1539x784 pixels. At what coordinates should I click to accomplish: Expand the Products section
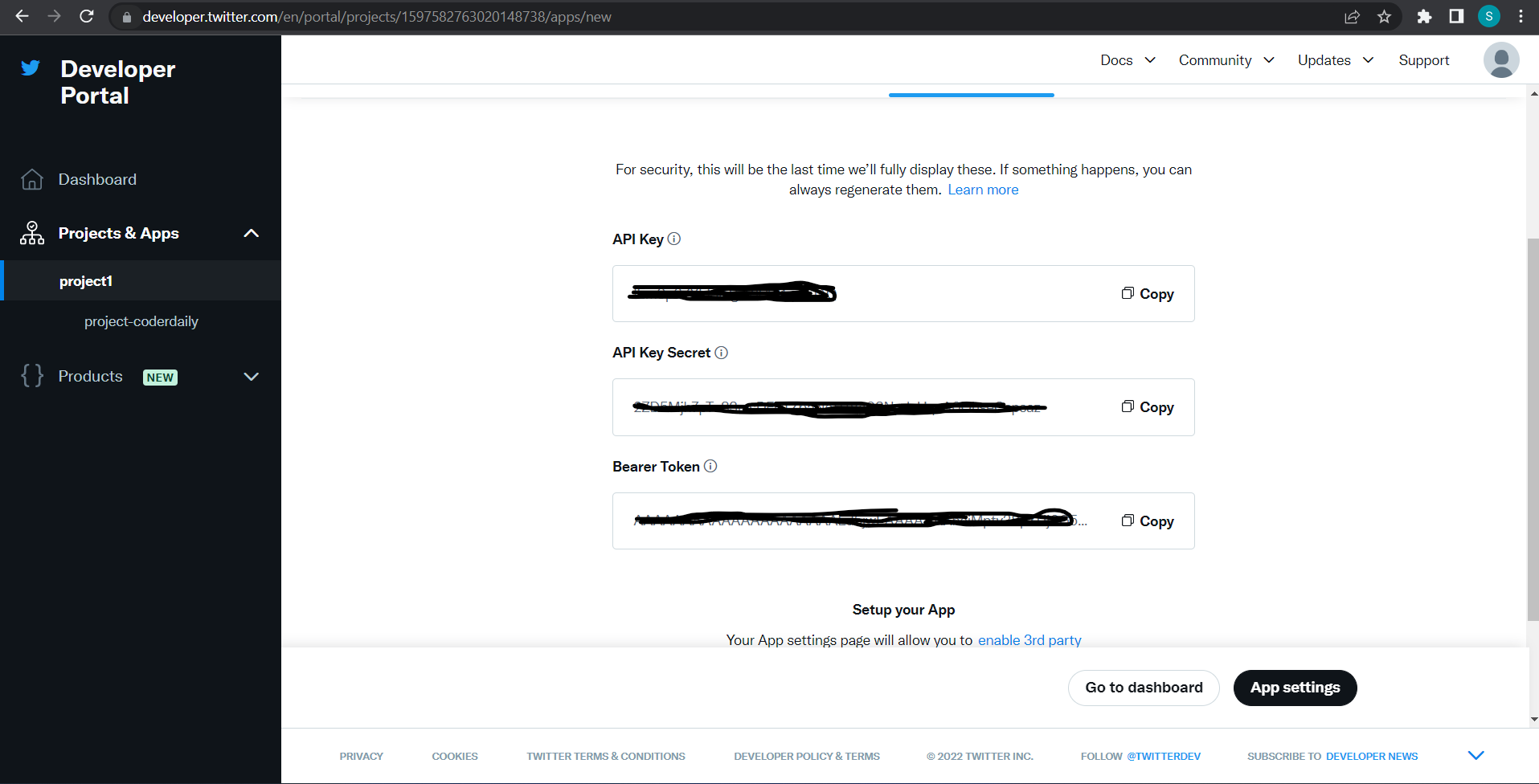pyautogui.click(x=251, y=377)
